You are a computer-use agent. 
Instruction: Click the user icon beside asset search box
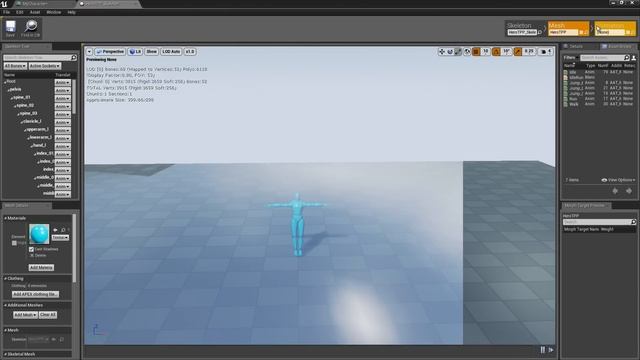[x=633, y=58]
